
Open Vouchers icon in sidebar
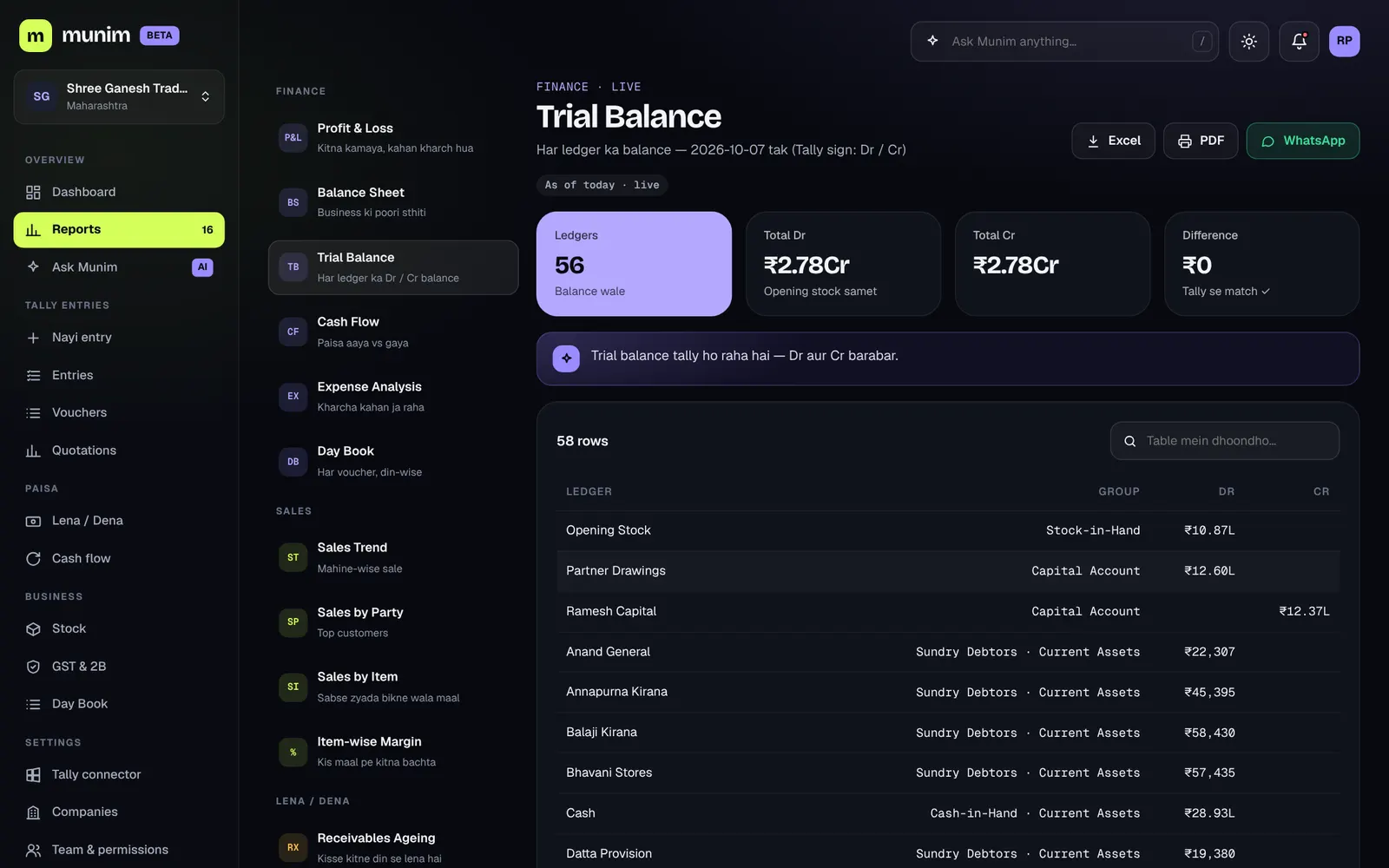point(33,413)
